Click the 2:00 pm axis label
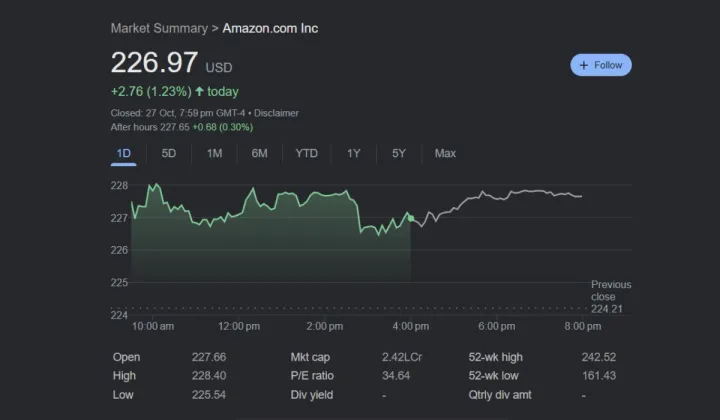Image resolution: width=720 pixels, height=420 pixels. [x=325, y=326]
